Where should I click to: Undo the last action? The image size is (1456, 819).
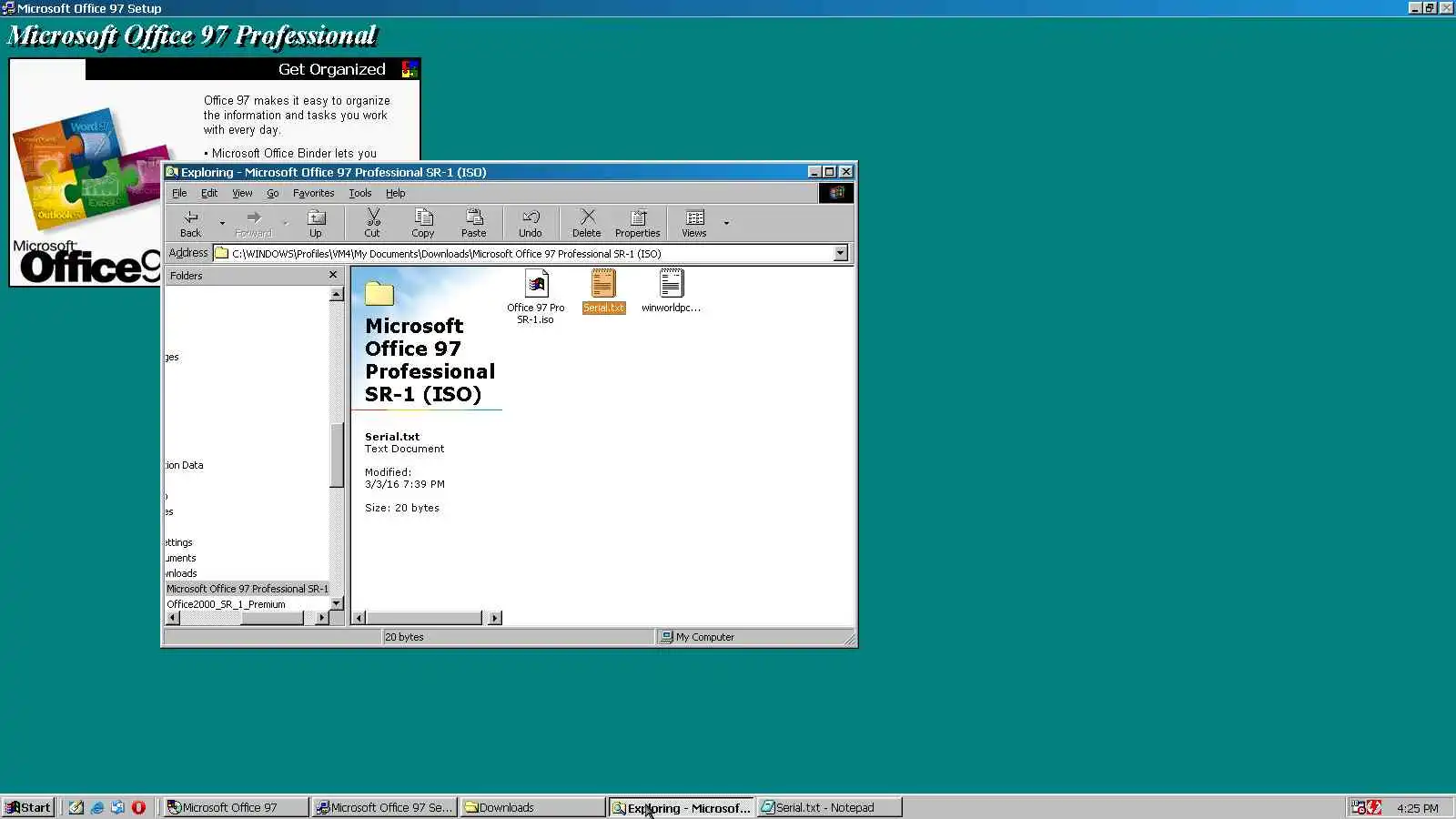tap(531, 223)
